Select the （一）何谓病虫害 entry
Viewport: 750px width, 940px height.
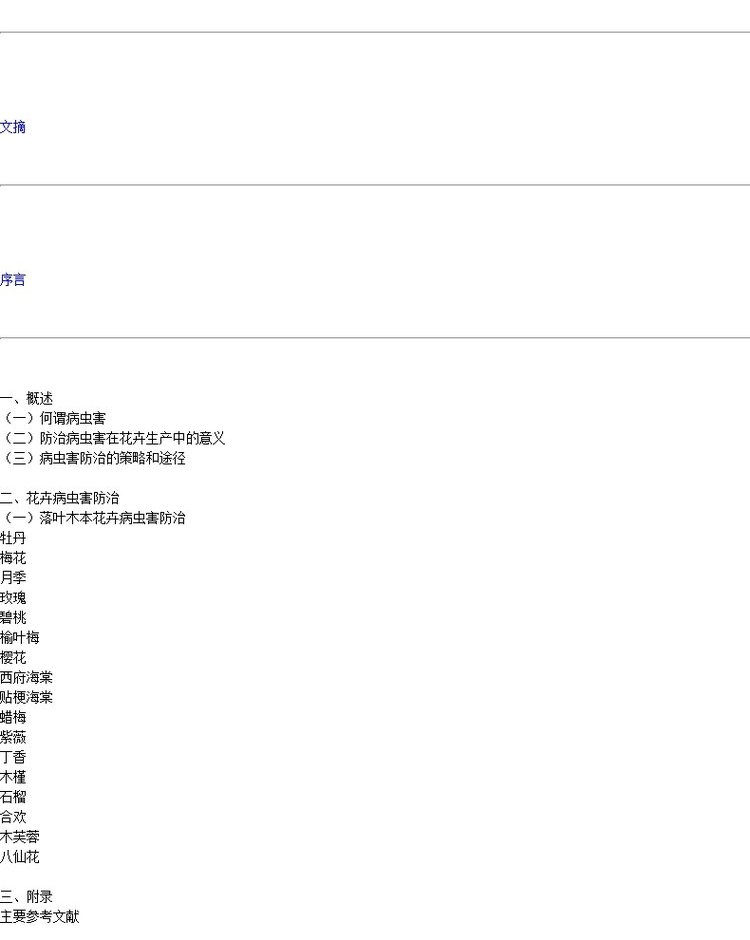[x=53, y=418]
